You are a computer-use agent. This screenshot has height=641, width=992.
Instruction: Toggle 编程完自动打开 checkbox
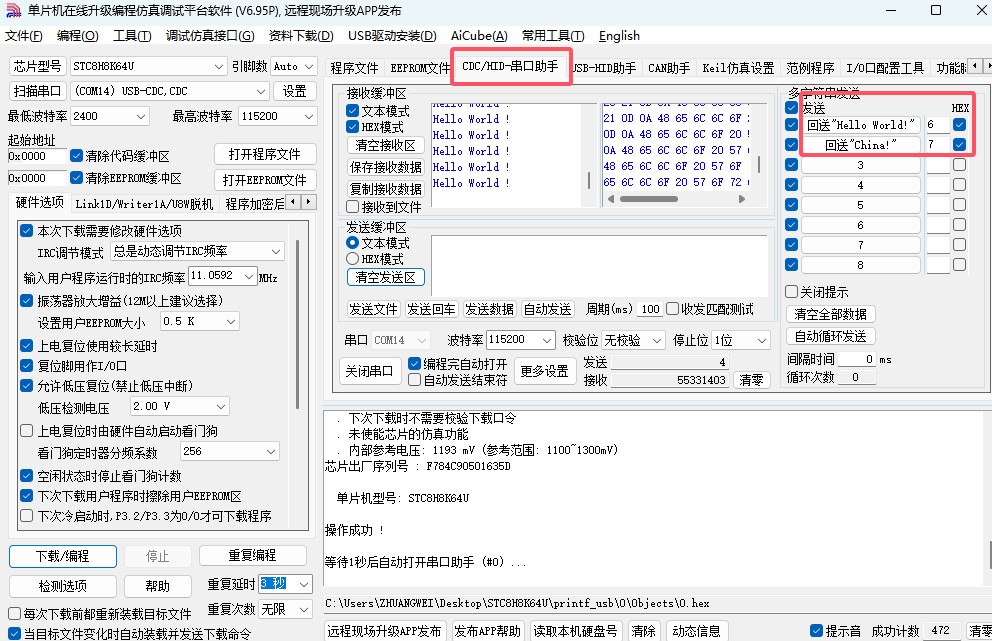(414, 364)
